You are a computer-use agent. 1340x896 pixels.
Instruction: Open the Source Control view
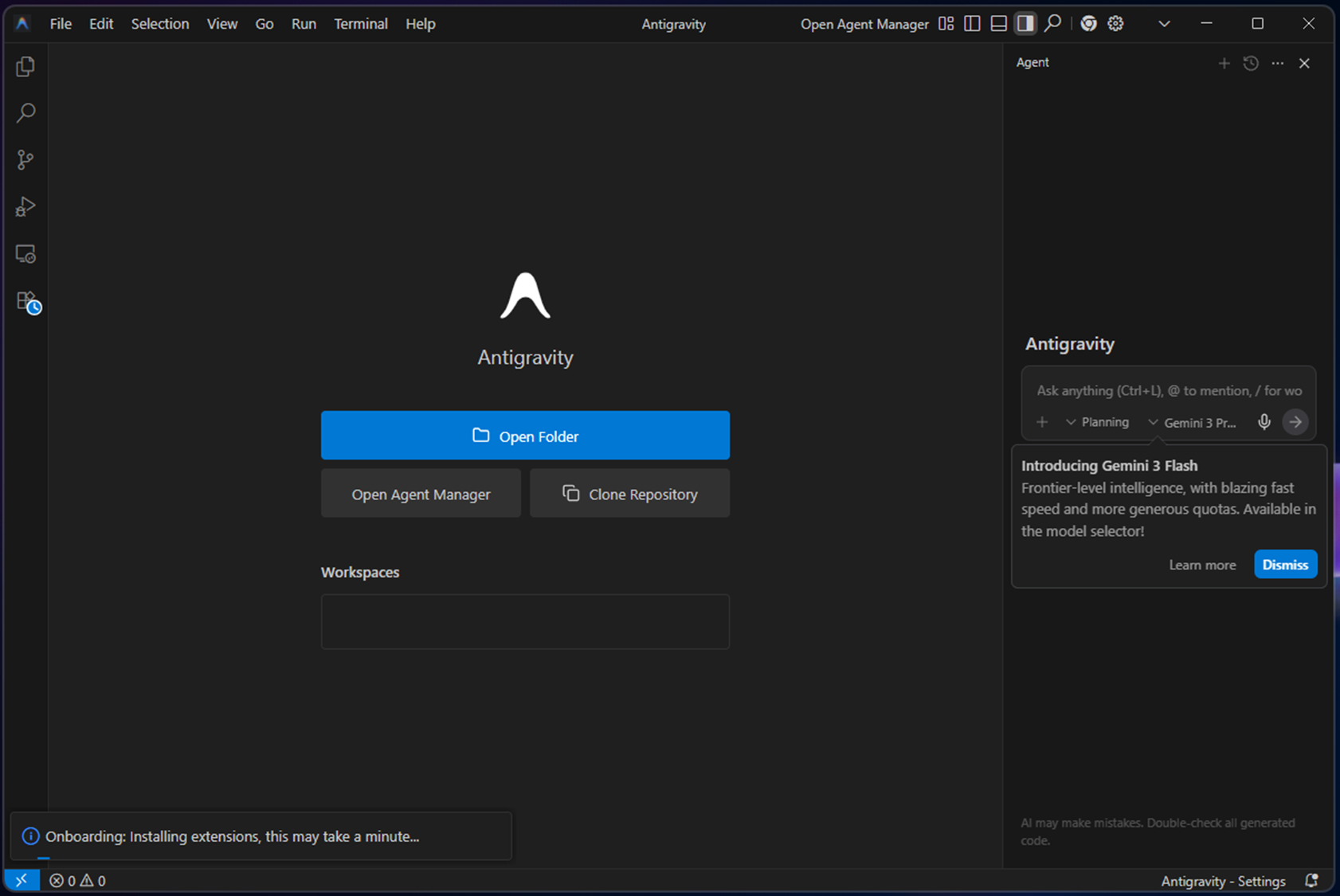click(25, 160)
